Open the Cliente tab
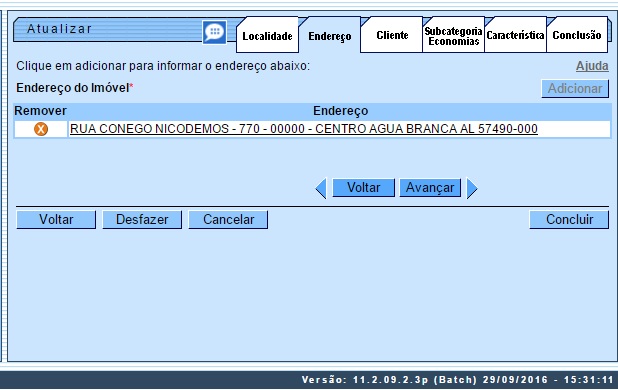Screen dimensions: 618x390 click(392, 35)
